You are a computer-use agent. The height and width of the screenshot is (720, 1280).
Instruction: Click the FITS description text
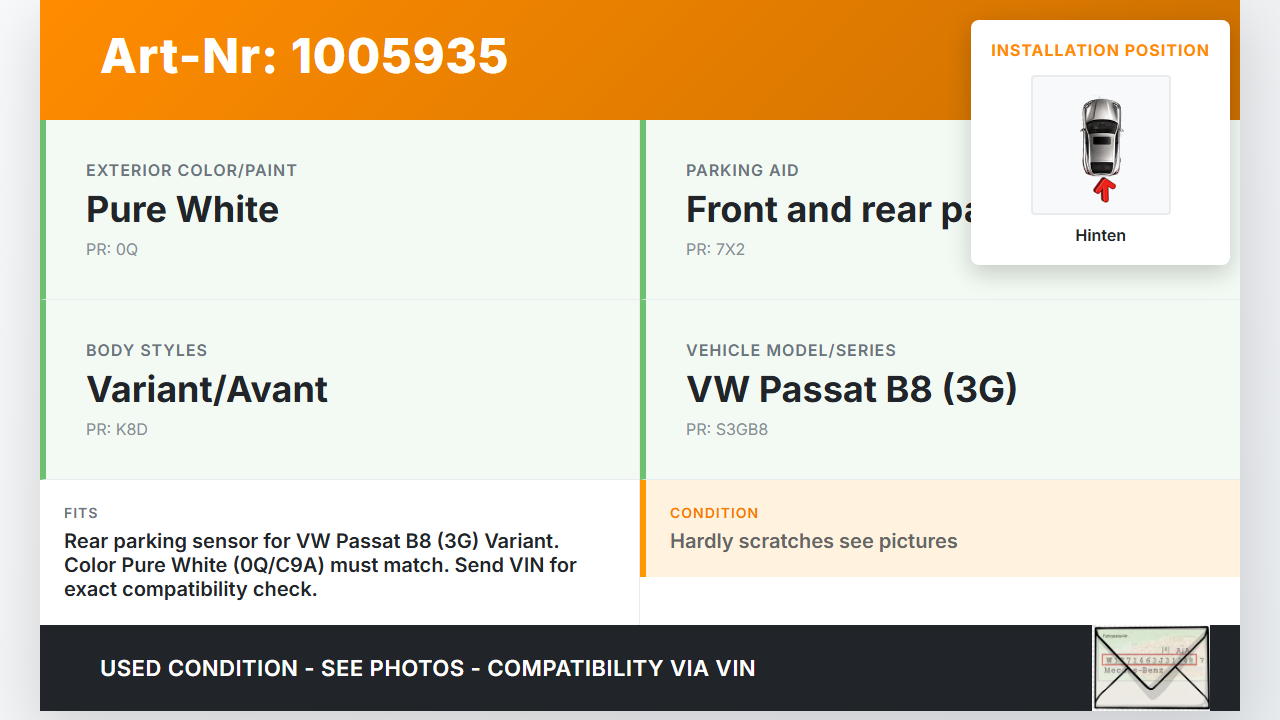(x=320, y=565)
